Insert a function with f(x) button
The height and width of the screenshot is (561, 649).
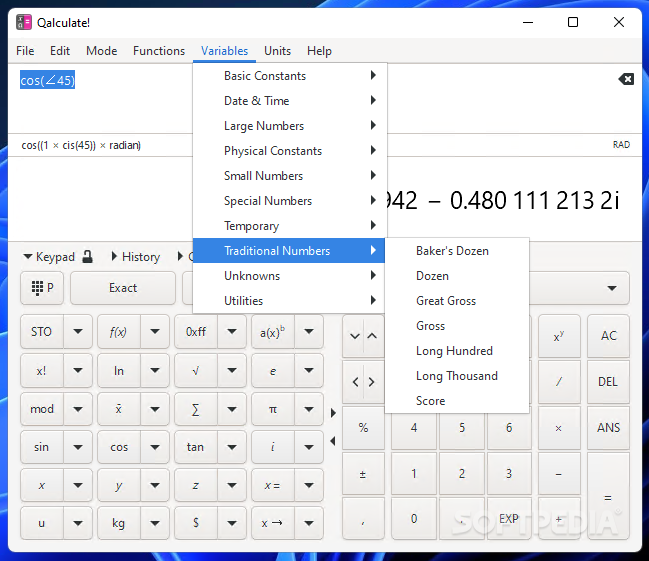(x=119, y=332)
